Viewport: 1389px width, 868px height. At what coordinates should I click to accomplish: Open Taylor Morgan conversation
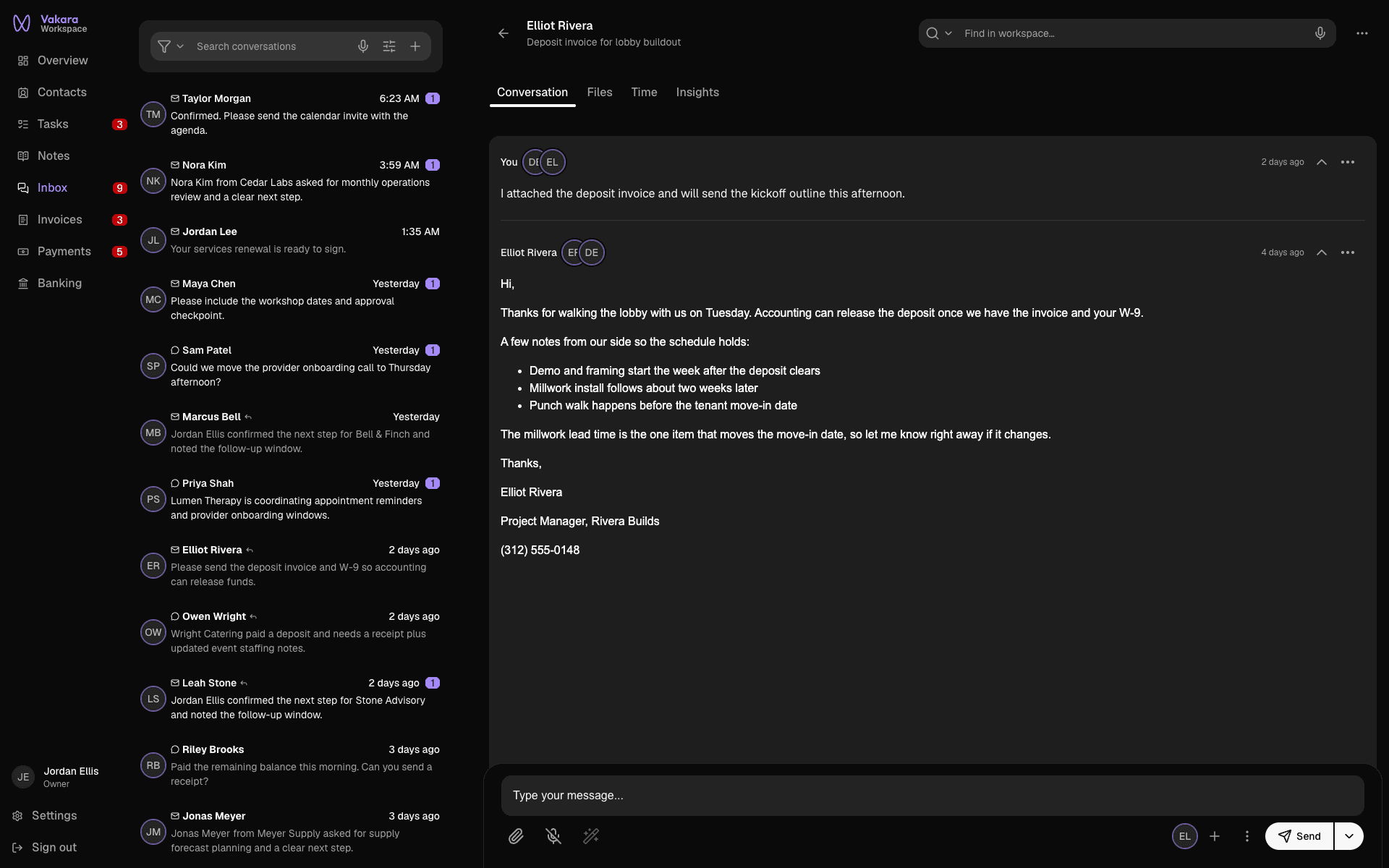[x=290, y=114]
